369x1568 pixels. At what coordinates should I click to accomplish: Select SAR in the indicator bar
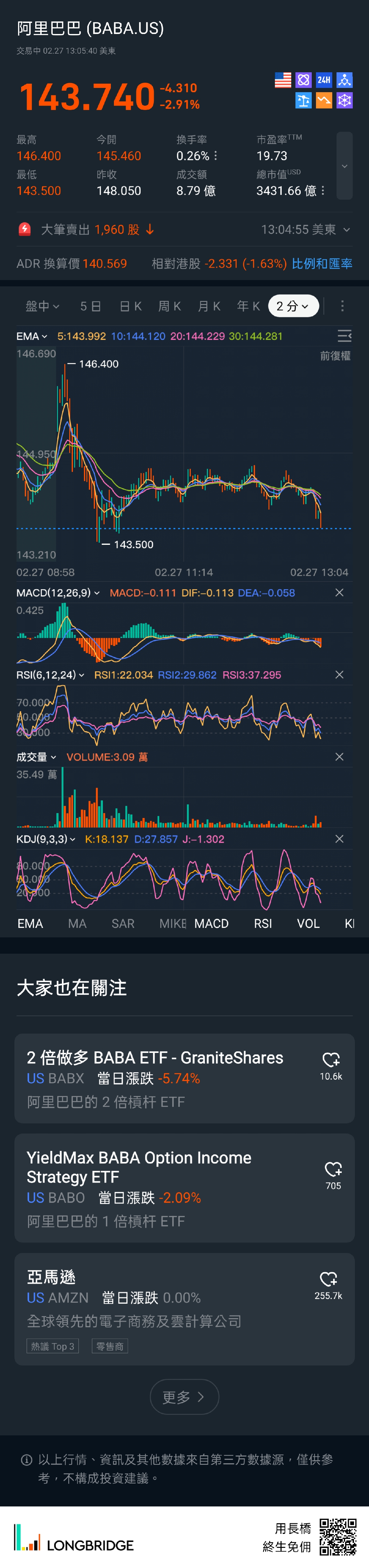click(x=123, y=923)
